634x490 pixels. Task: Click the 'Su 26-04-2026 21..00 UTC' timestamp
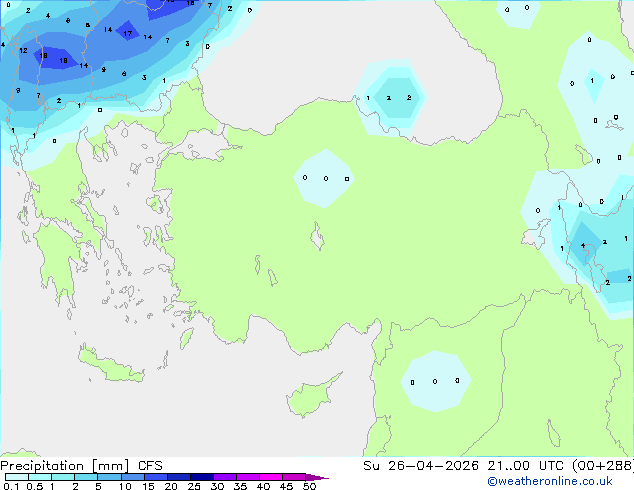point(463,466)
